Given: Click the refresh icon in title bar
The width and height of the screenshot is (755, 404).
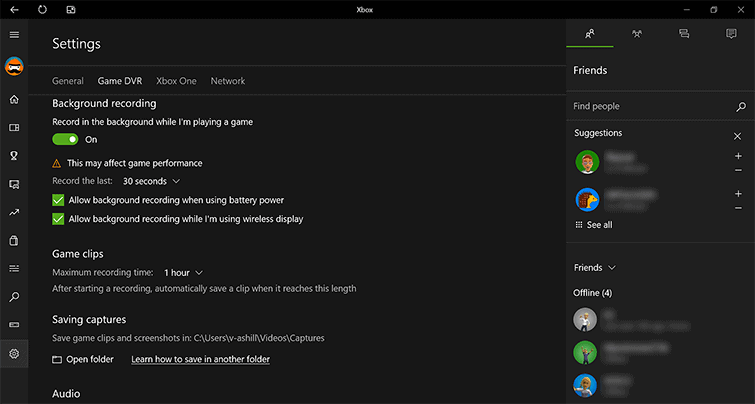Looking at the screenshot, I should pyautogui.click(x=42, y=9).
